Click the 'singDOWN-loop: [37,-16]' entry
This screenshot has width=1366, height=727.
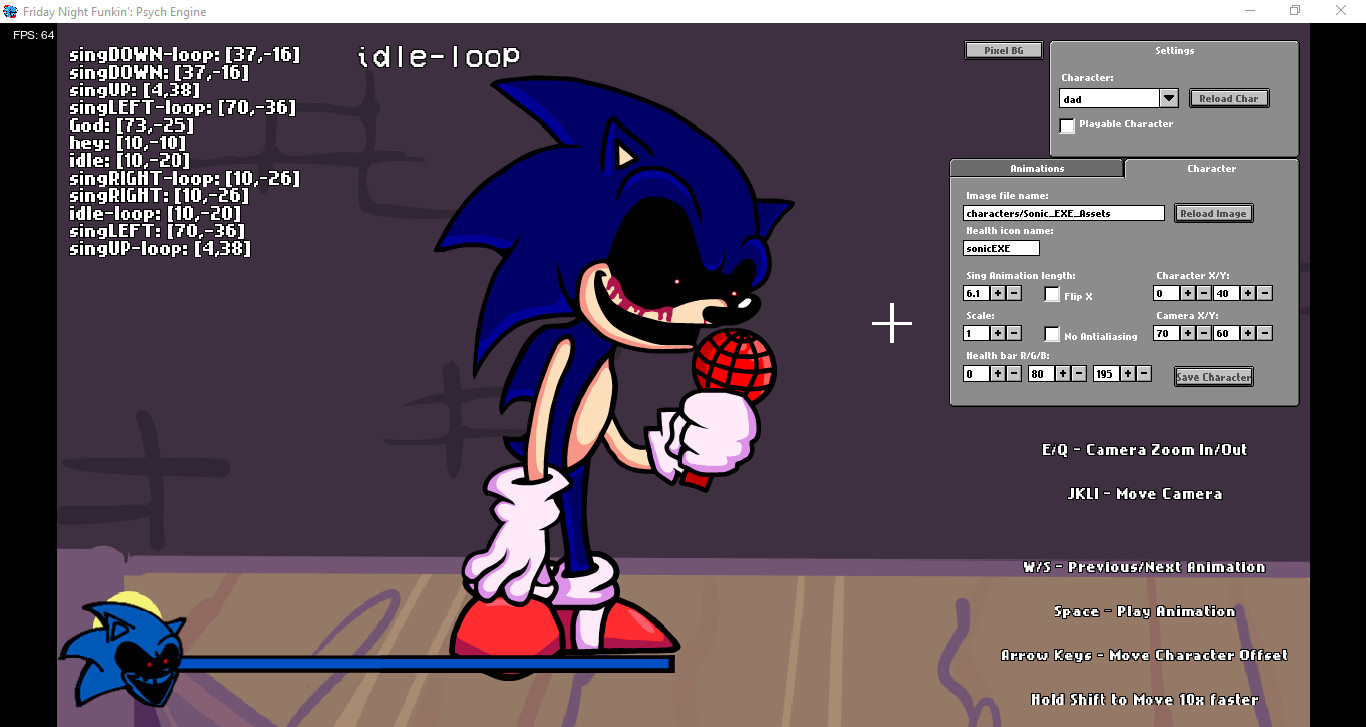coord(184,55)
